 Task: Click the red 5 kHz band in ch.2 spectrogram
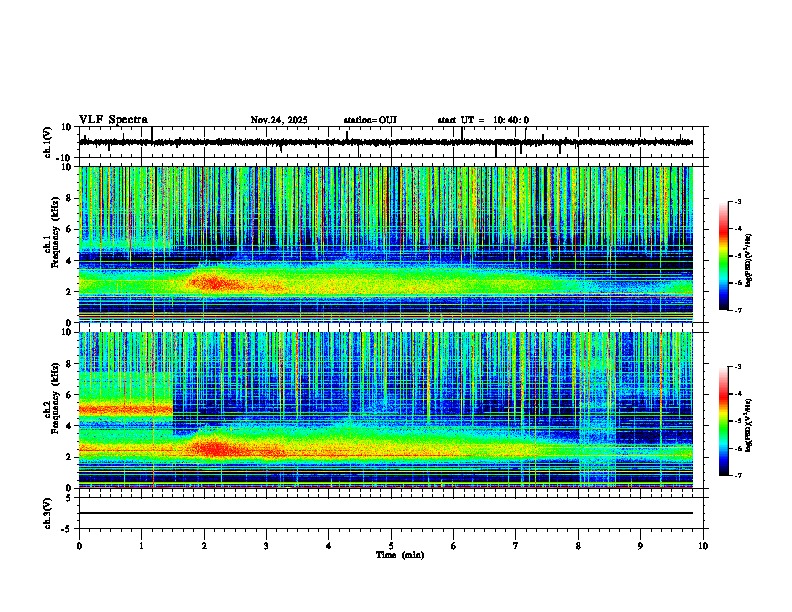[126, 409]
